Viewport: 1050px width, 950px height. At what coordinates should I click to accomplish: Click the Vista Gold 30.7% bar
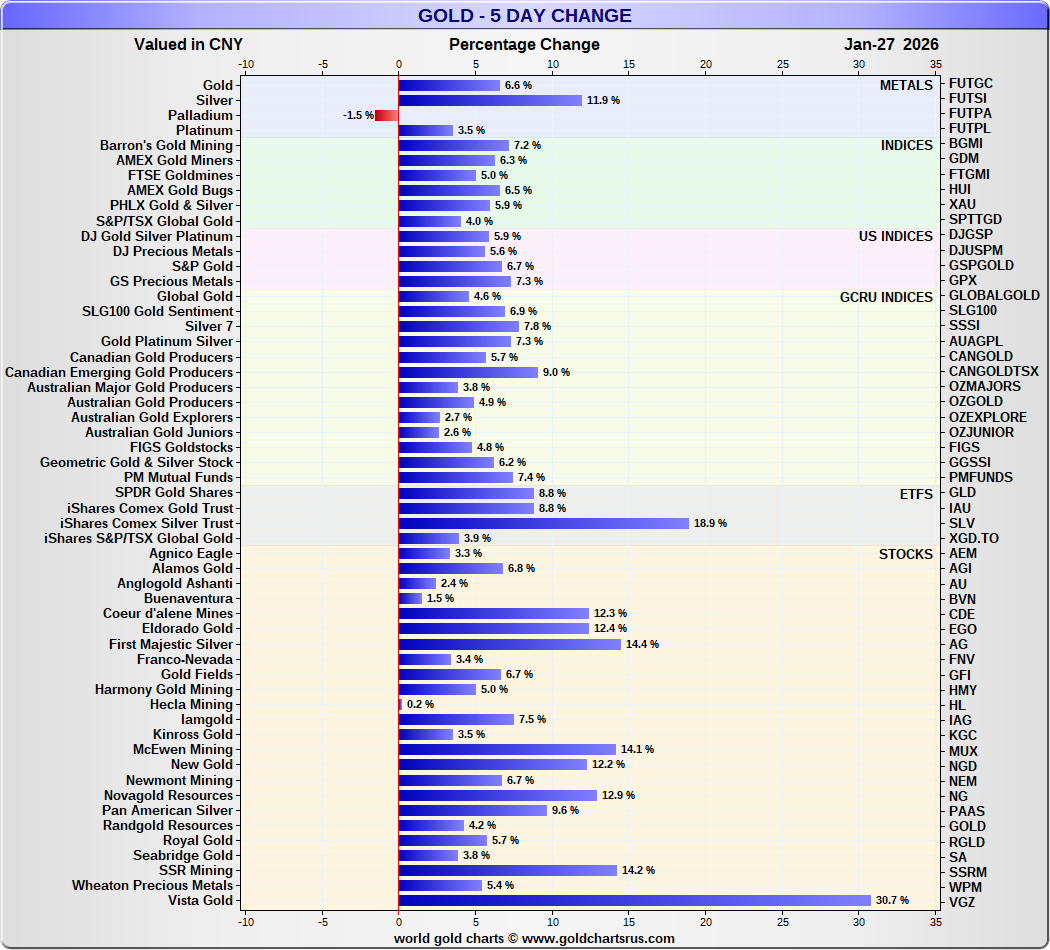click(634, 901)
